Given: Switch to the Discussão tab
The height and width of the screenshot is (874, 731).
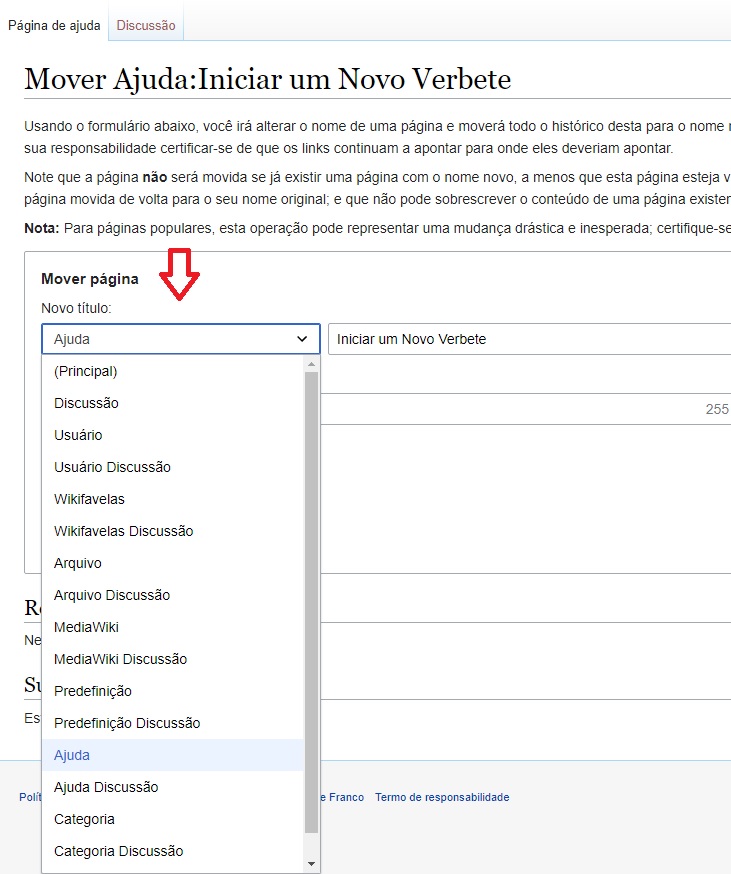Looking at the screenshot, I should (x=146, y=25).
